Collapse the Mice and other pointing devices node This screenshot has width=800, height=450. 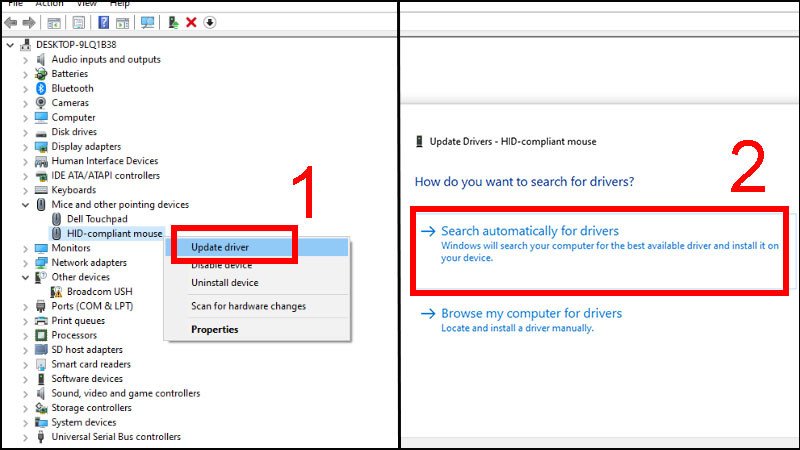pos(26,205)
